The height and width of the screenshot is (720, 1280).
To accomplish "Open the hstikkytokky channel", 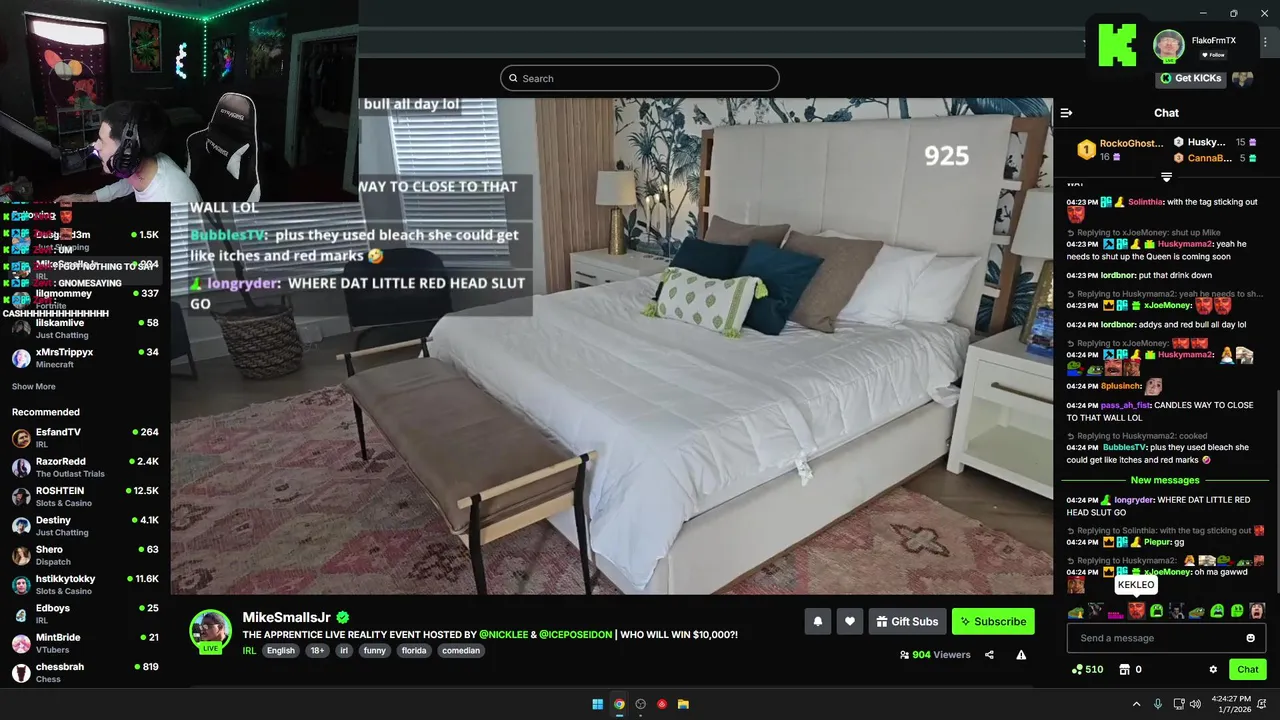I will 85,585.
